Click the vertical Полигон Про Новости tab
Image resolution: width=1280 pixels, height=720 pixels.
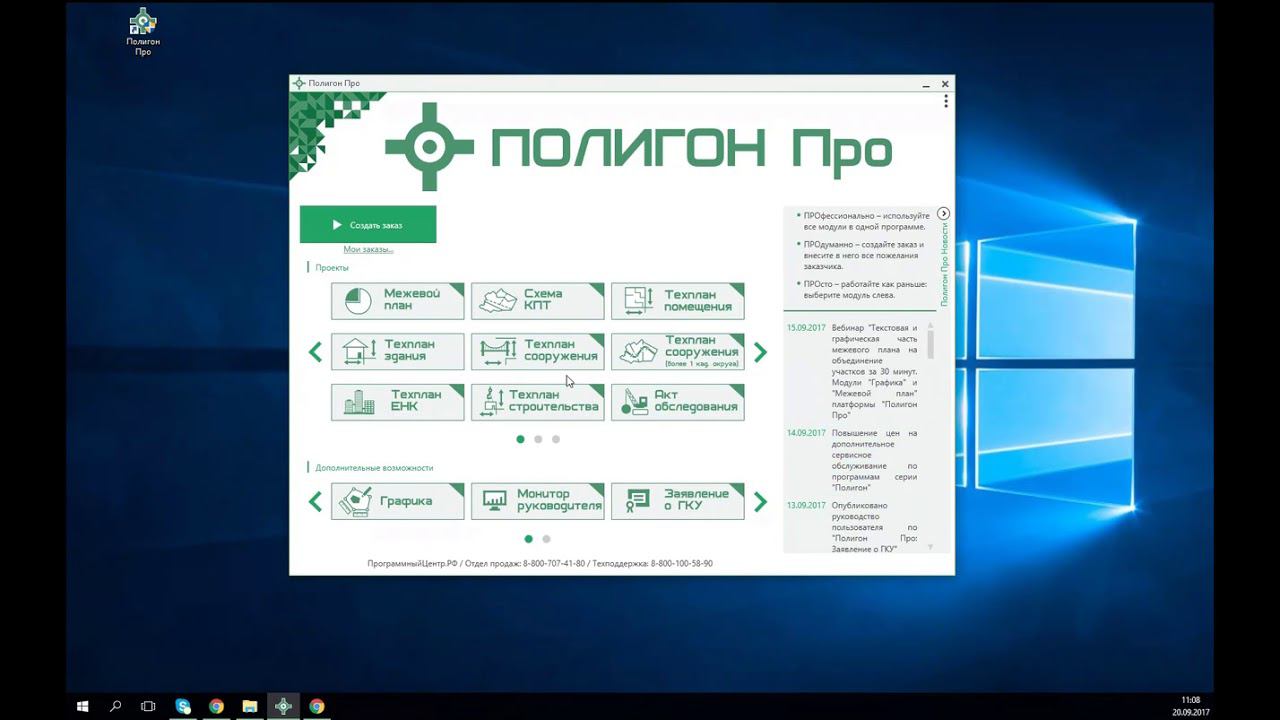(943, 264)
